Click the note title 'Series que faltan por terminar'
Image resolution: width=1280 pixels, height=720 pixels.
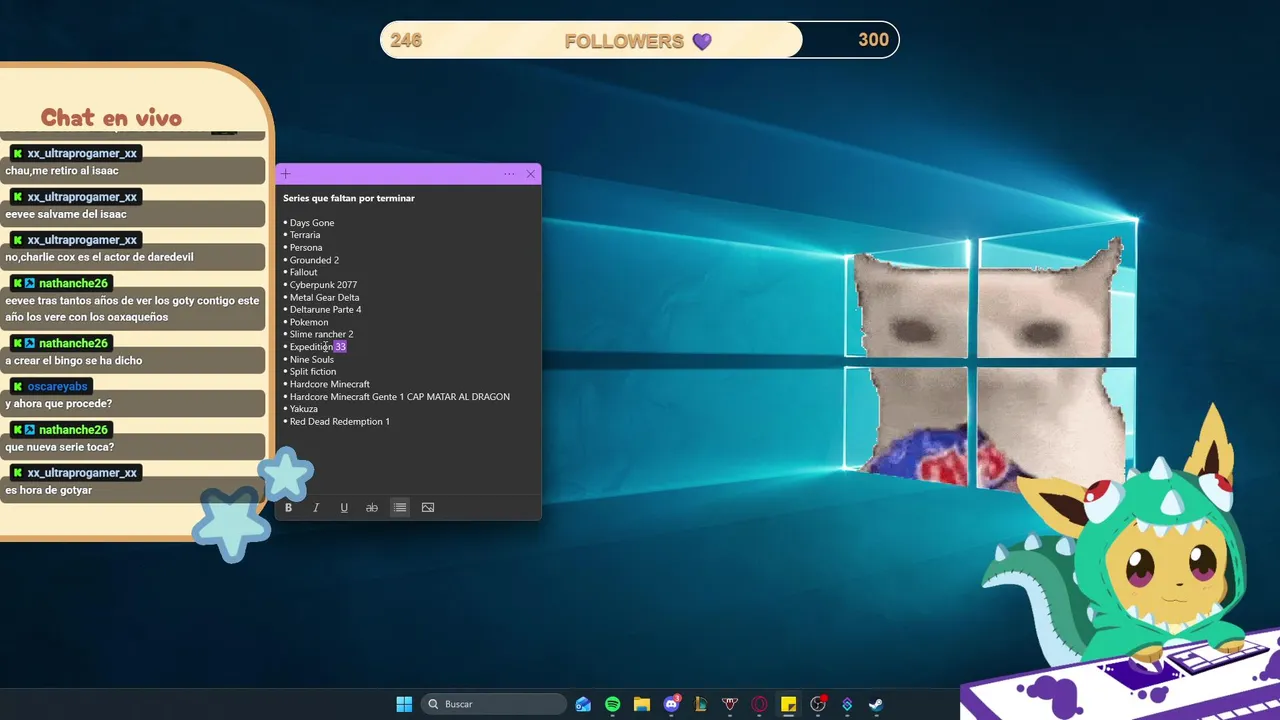point(349,198)
